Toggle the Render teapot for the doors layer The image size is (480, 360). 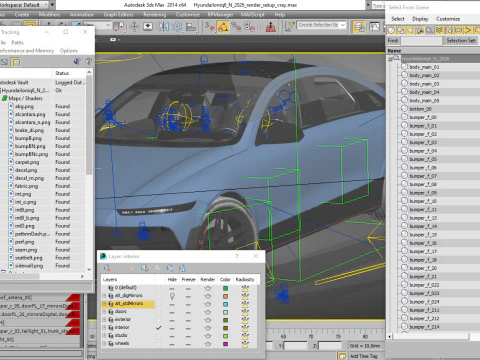[x=208, y=312]
